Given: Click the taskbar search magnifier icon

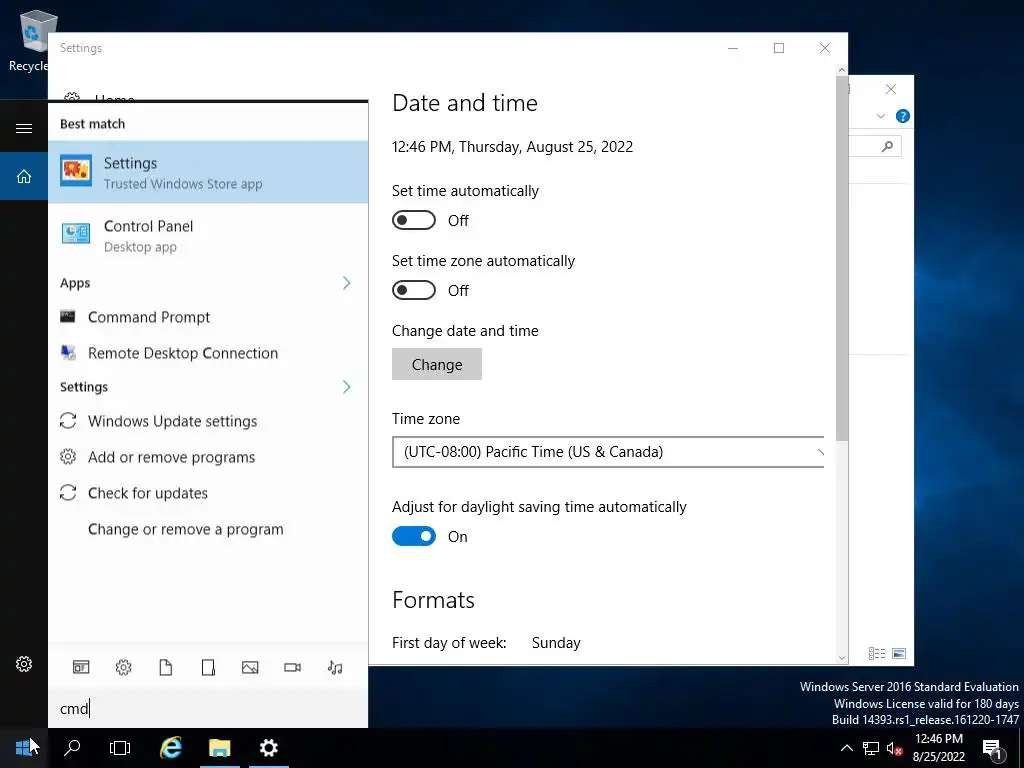Looking at the screenshot, I should pyautogui.click(x=72, y=748).
